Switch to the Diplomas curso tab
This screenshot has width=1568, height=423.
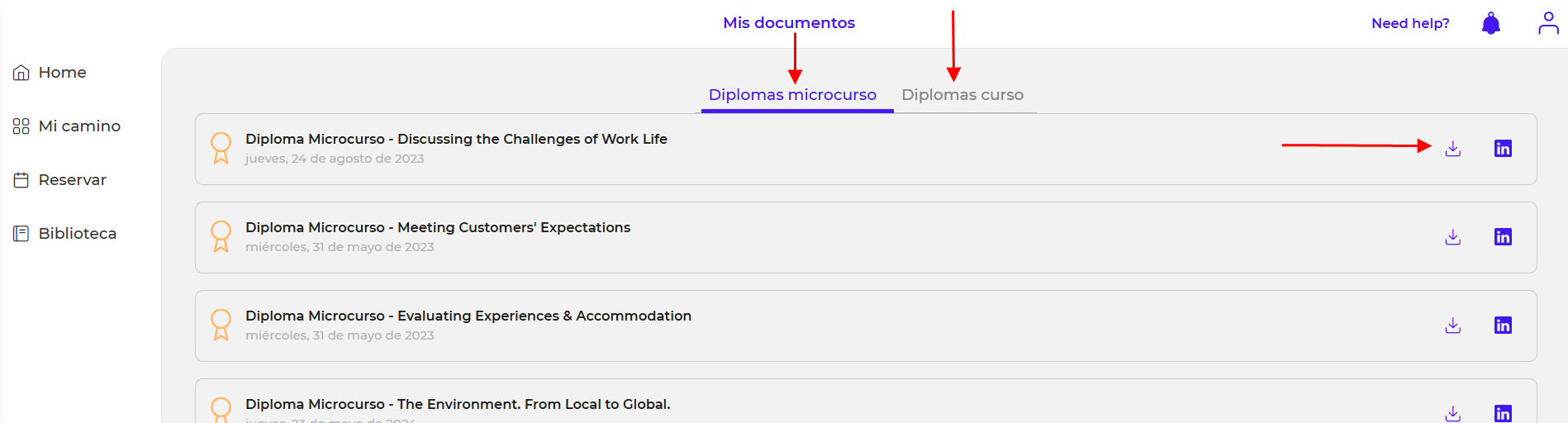[962, 95]
